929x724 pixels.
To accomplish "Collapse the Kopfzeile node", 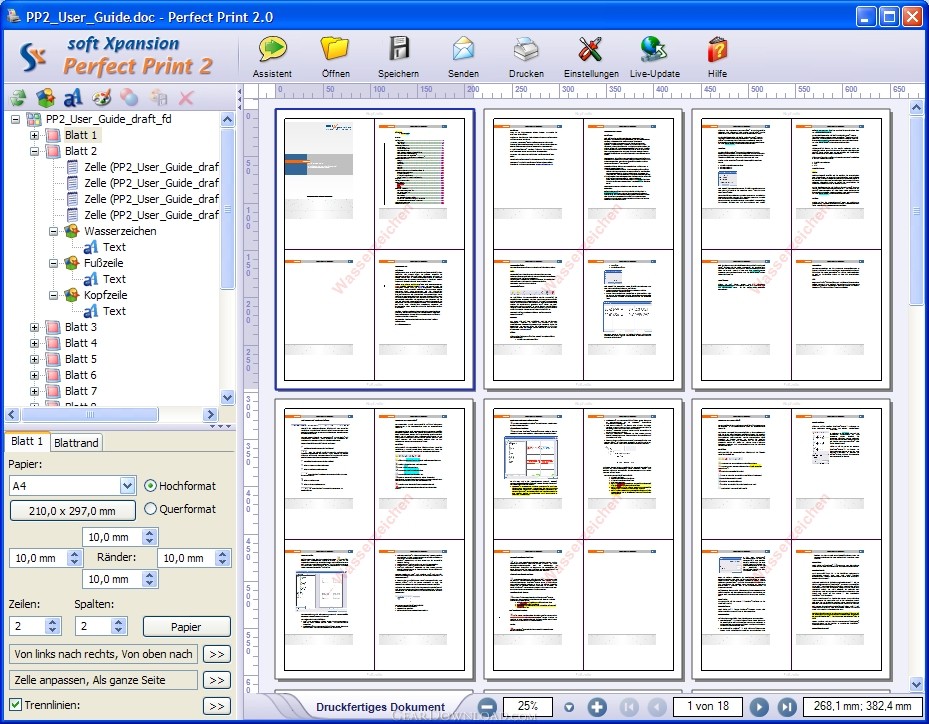I will coord(53,295).
